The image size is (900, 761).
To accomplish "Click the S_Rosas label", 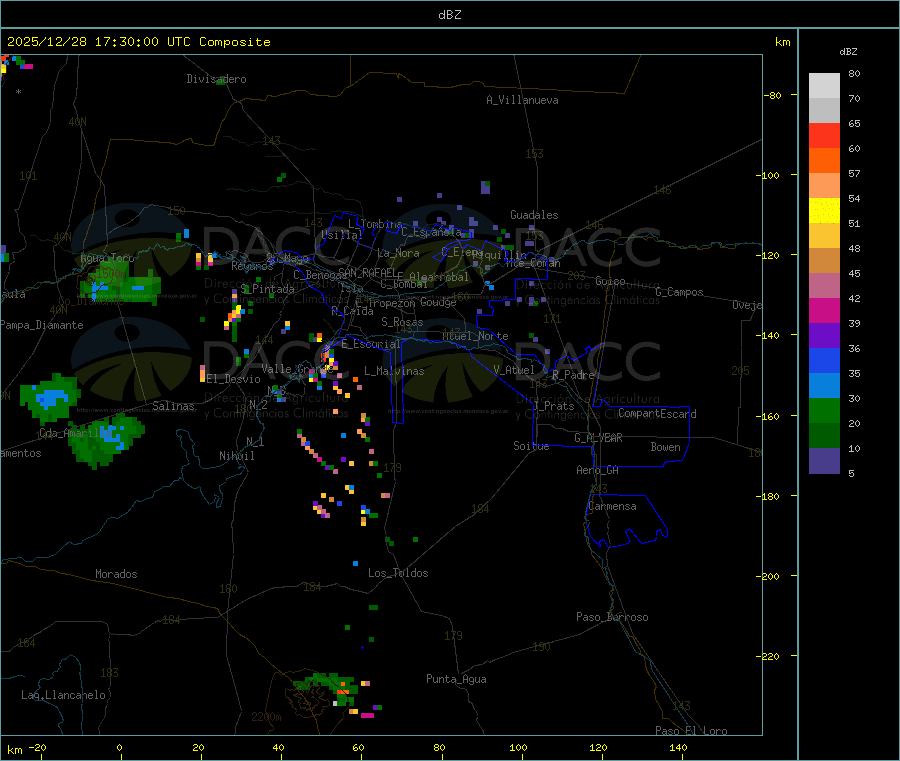I will pos(402,322).
